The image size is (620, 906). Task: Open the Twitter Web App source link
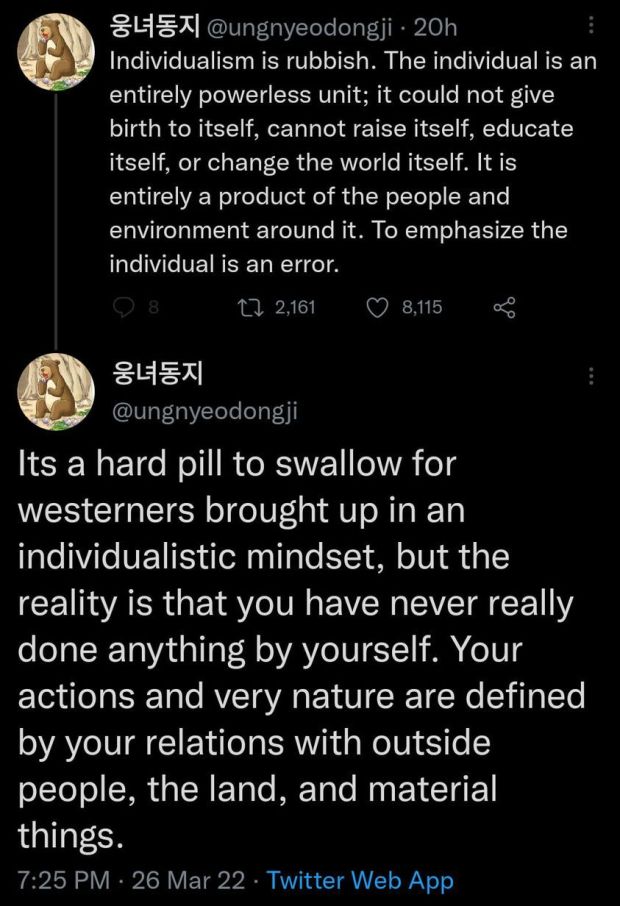[360, 881]
